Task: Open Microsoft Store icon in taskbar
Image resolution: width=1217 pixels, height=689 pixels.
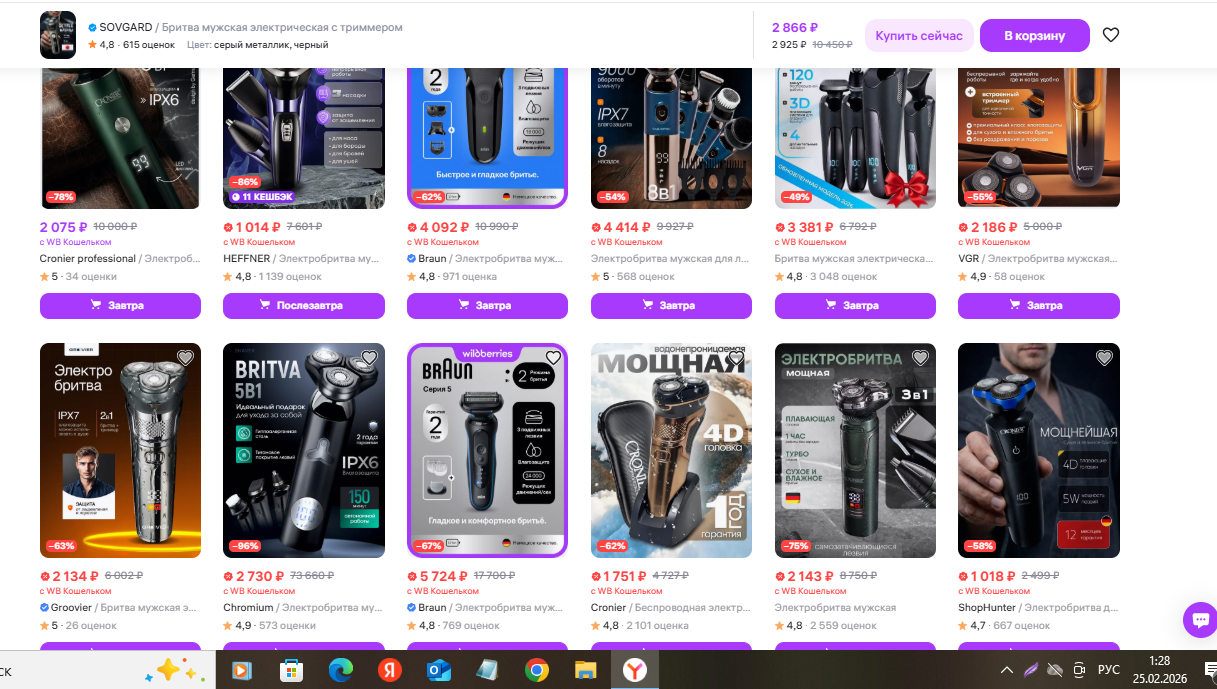Action: (291, 670)
